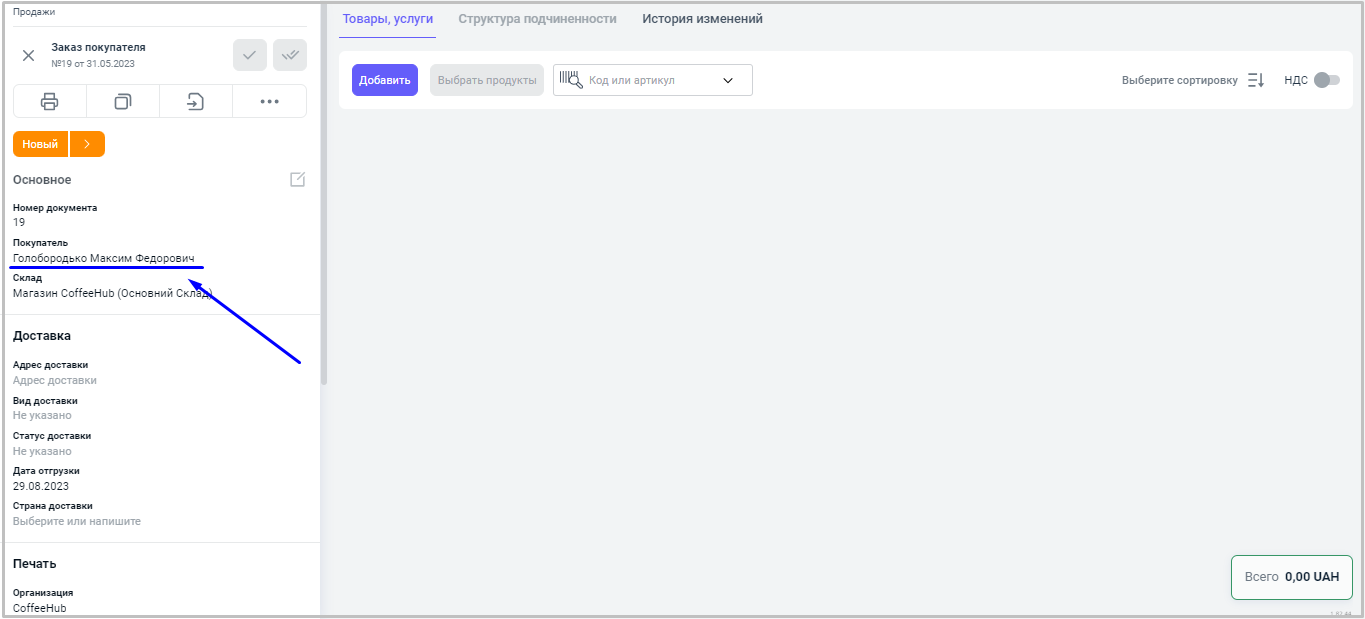Click the Адрес доставки input field
Viewport: 1365px width, 619px height.
point(55,380)
